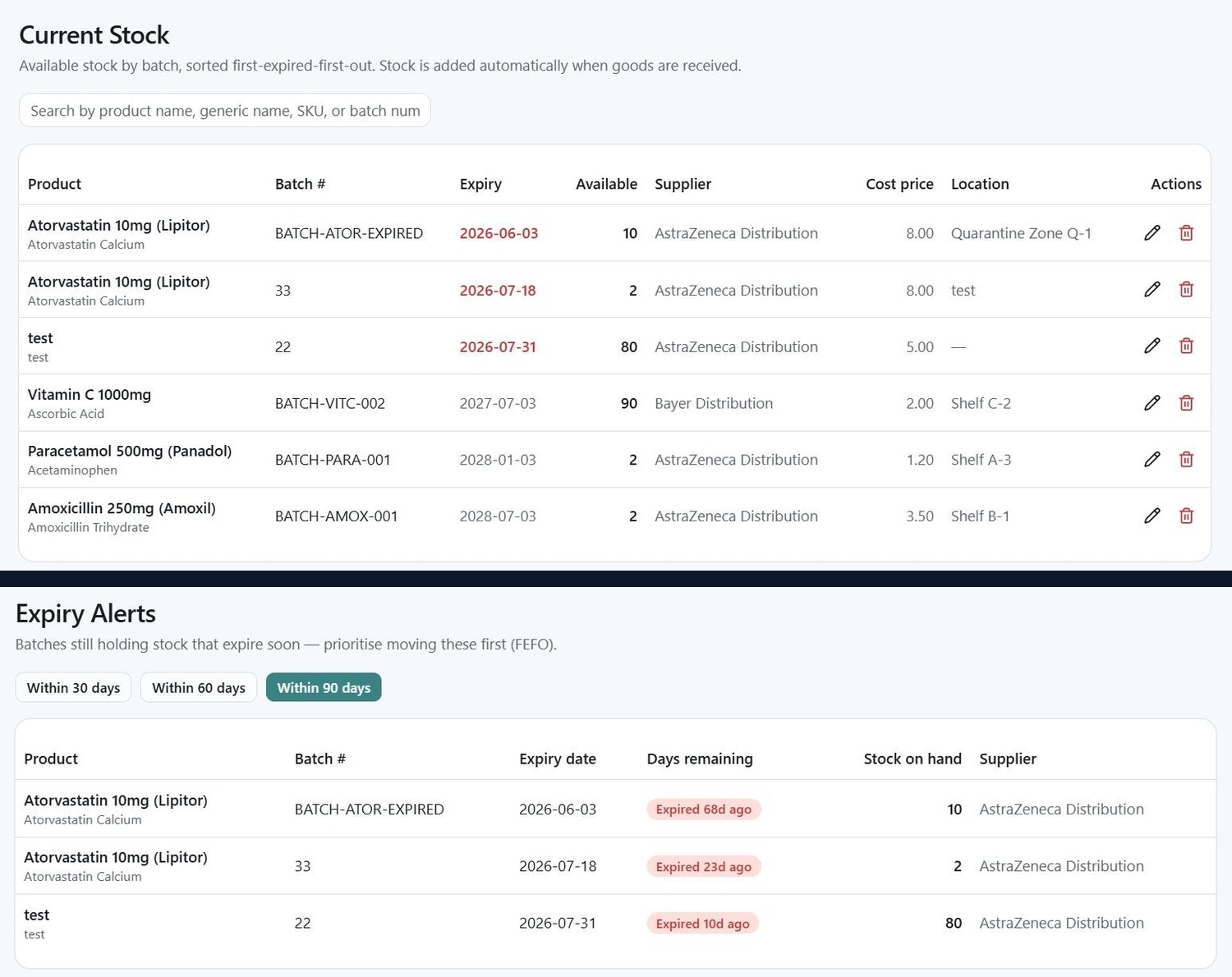Edit the Paracetamol 500mg batch
1232x977 pixels.
click(1152, 460)
